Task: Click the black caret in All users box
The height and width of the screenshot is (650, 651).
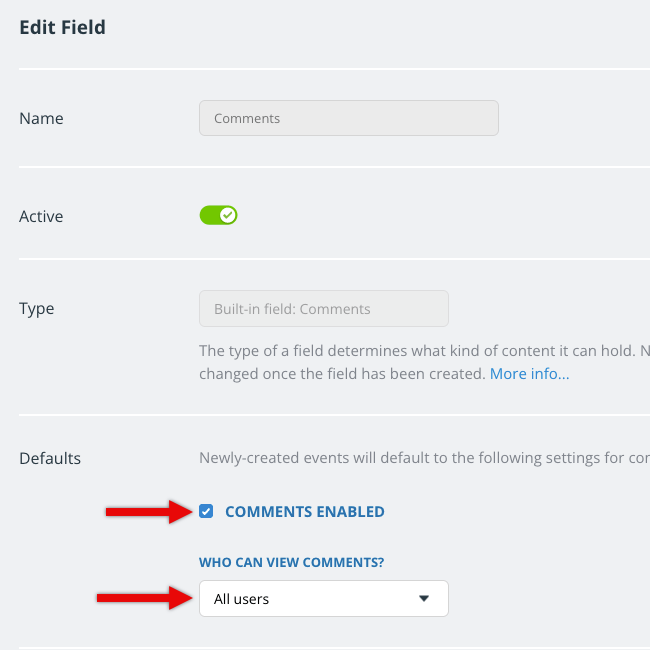Action: point(423,599)
